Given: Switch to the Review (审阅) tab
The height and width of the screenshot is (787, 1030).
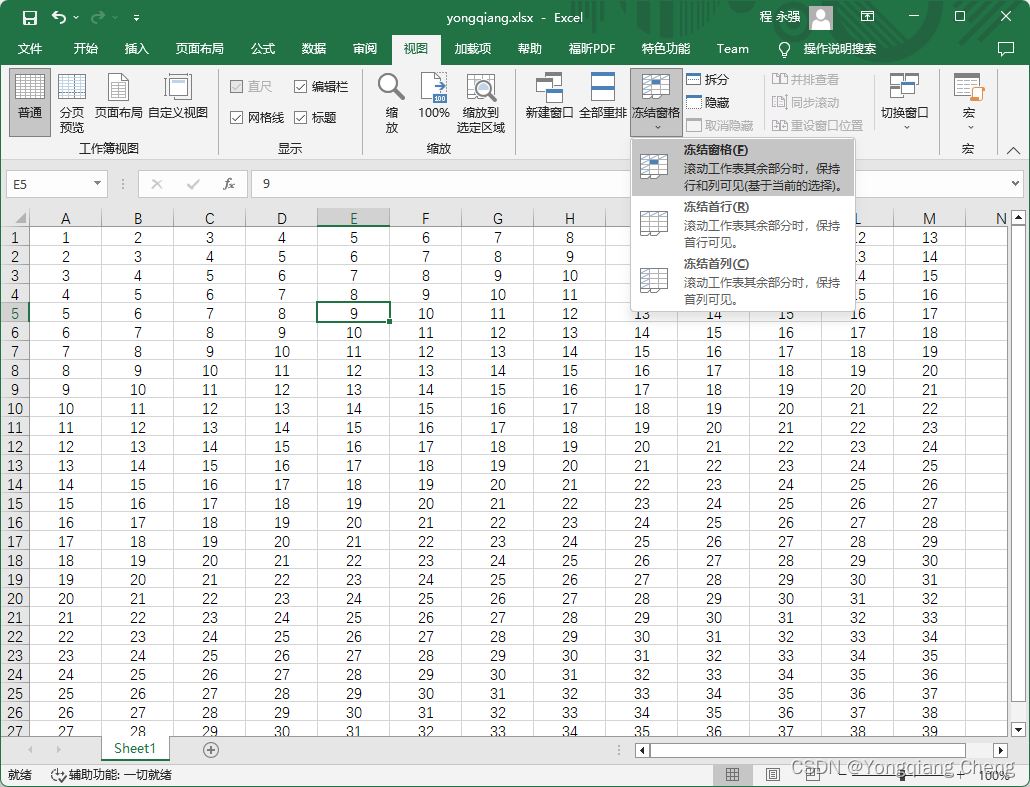Looking at the screenshot, I should (x=365, y=49).
